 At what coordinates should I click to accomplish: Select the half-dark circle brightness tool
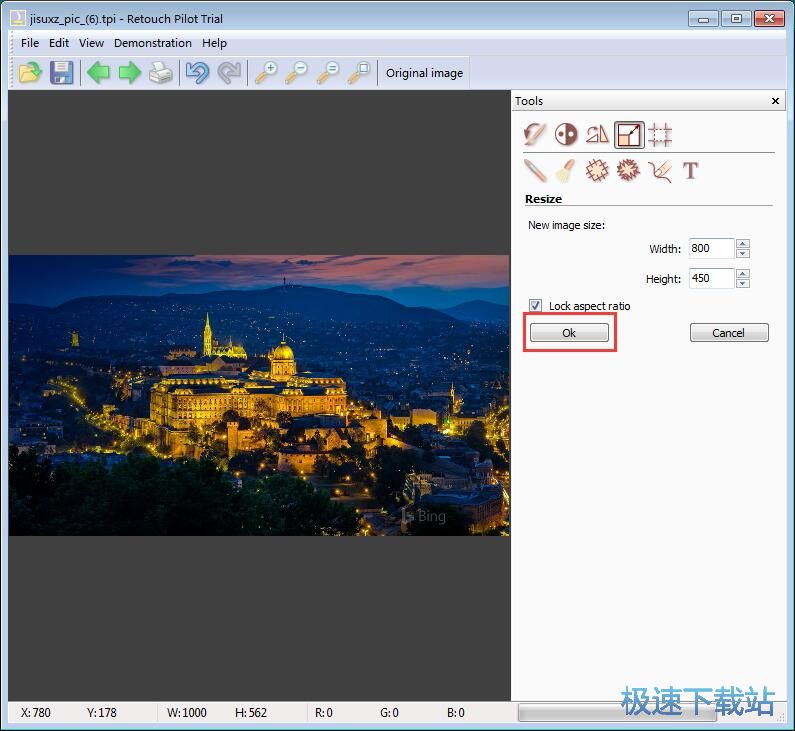tap(566, 135)
